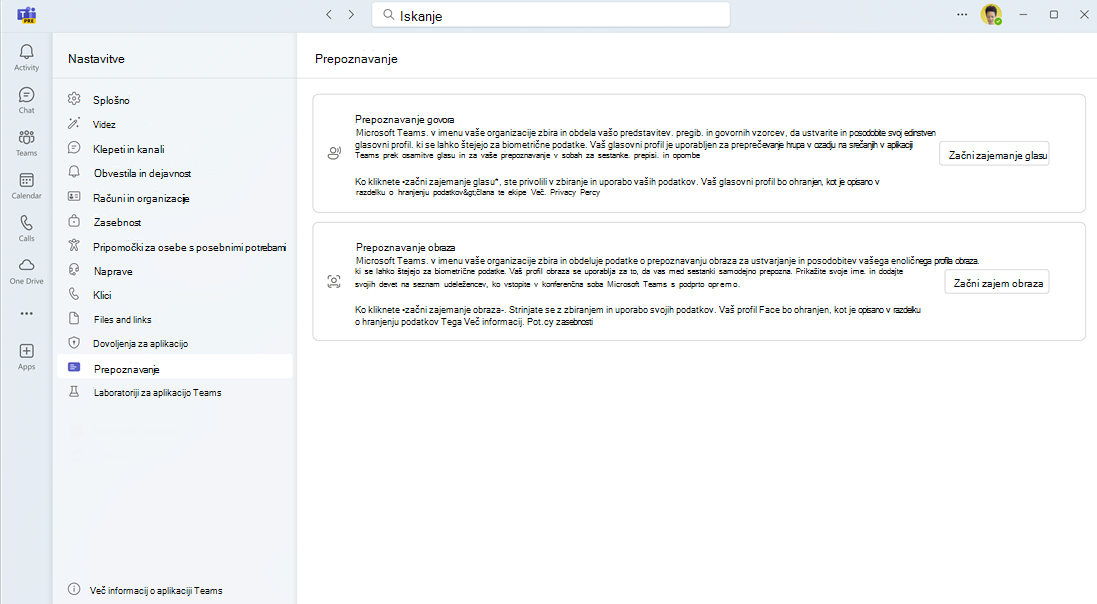This screenshot has height=604, width=1097.
Task: Click the Obvestila in dejavnost bell icon
Action: tap(74, 172)
